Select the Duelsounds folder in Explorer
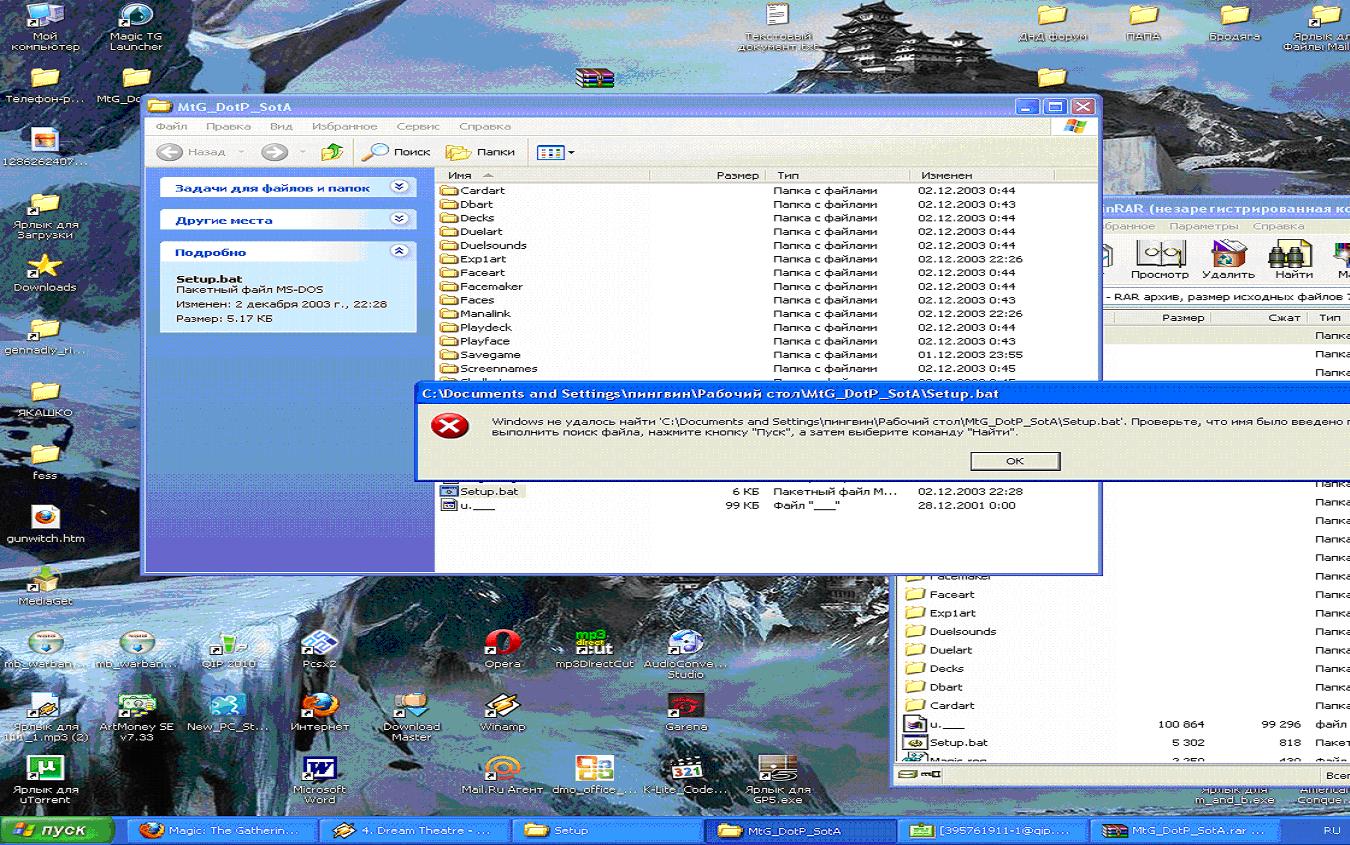The width and height of the screenshot is (1350, 845). (483, 245)
